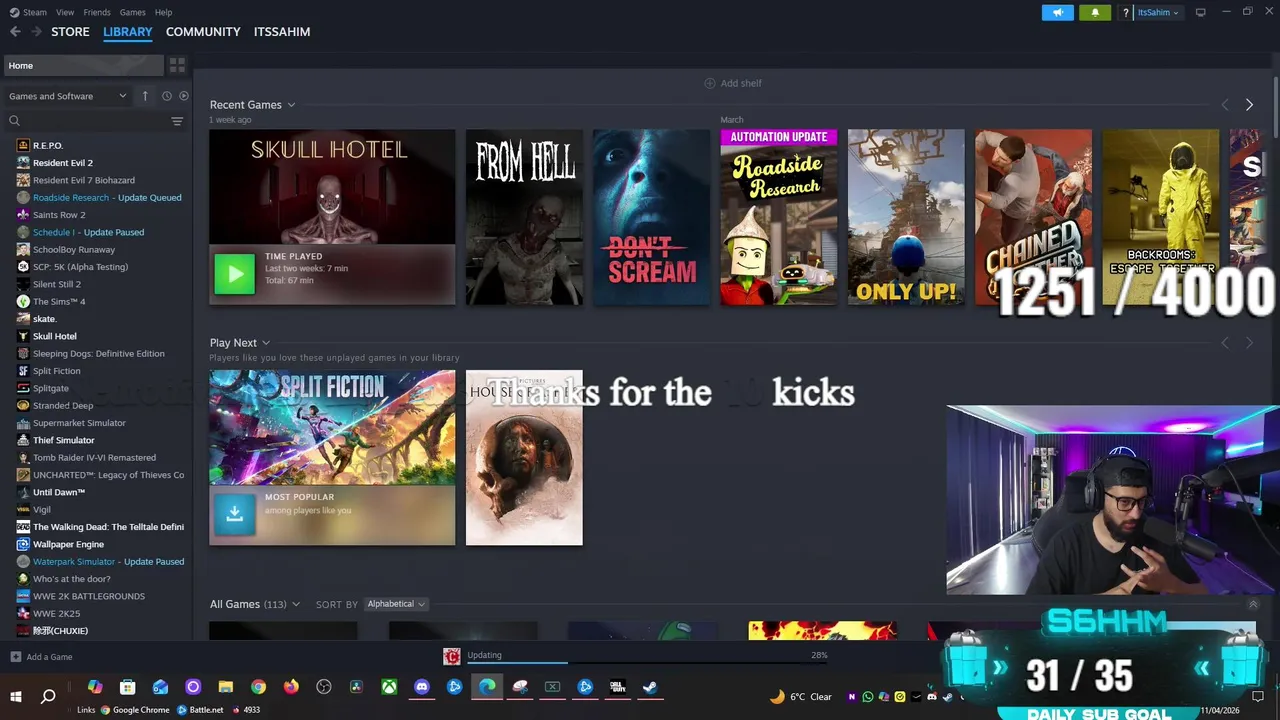Open the ItsSahim account dropdown
Viewport: 1280px width, 720px height.
coord(1158,13)
